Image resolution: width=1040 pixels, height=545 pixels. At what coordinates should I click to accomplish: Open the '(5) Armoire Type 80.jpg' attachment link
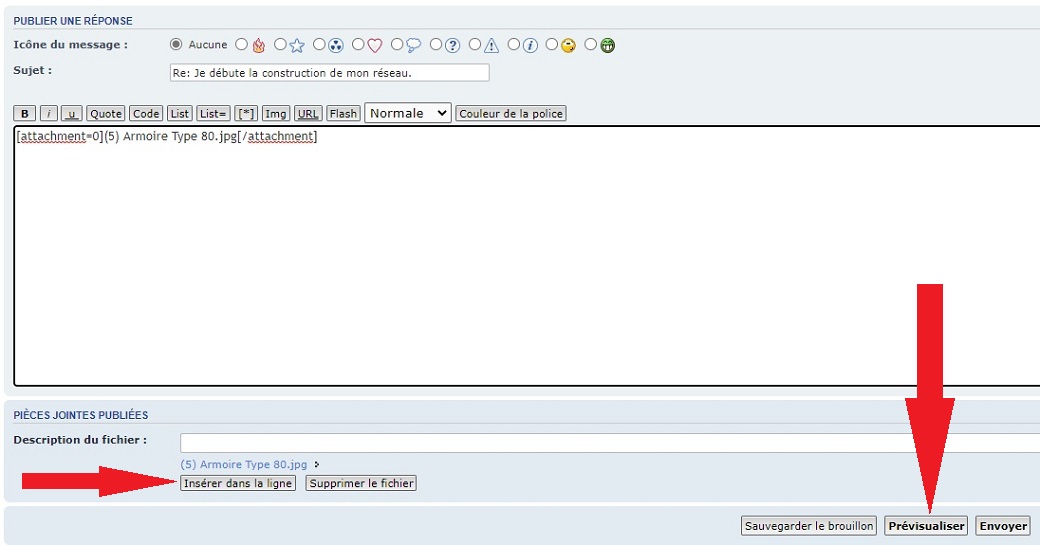(243, 464)
